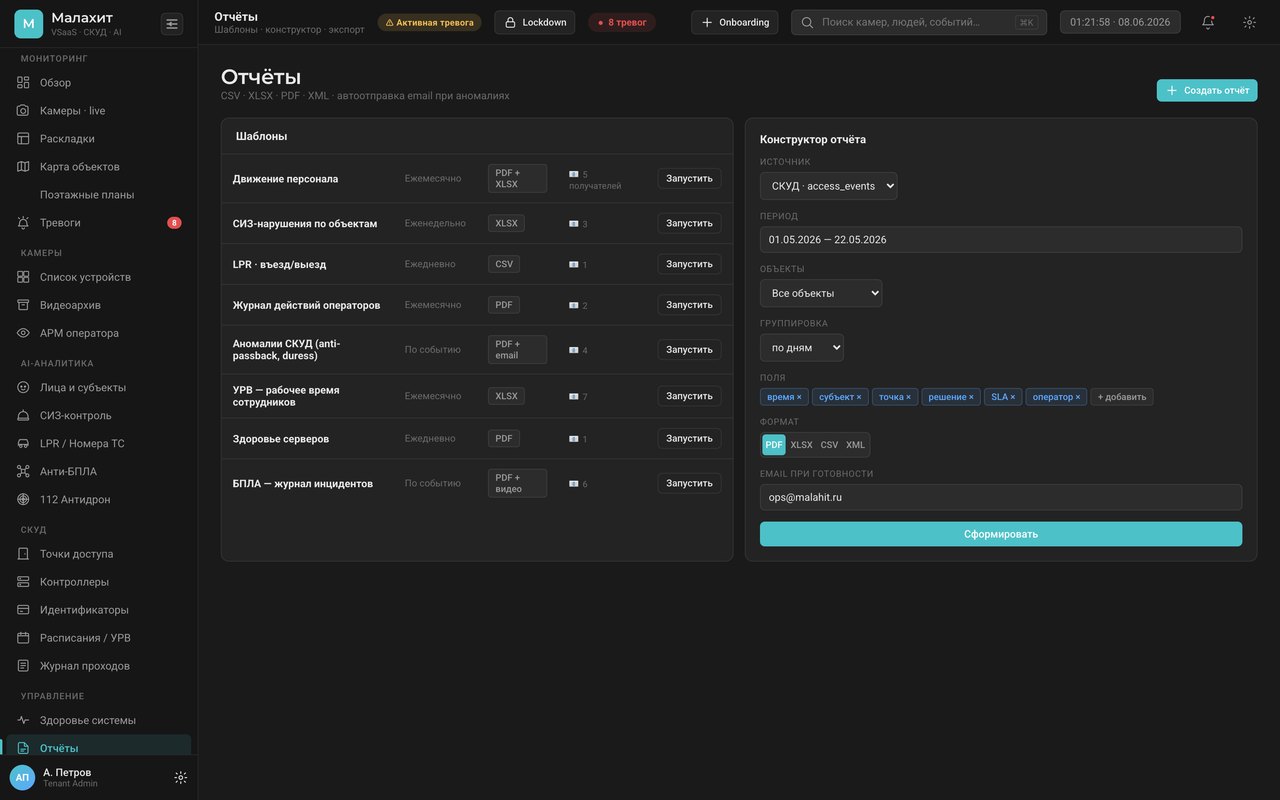Click the Сформировать button
1280x800 pixels.
pyautogui.click(x=1001, y=534)
